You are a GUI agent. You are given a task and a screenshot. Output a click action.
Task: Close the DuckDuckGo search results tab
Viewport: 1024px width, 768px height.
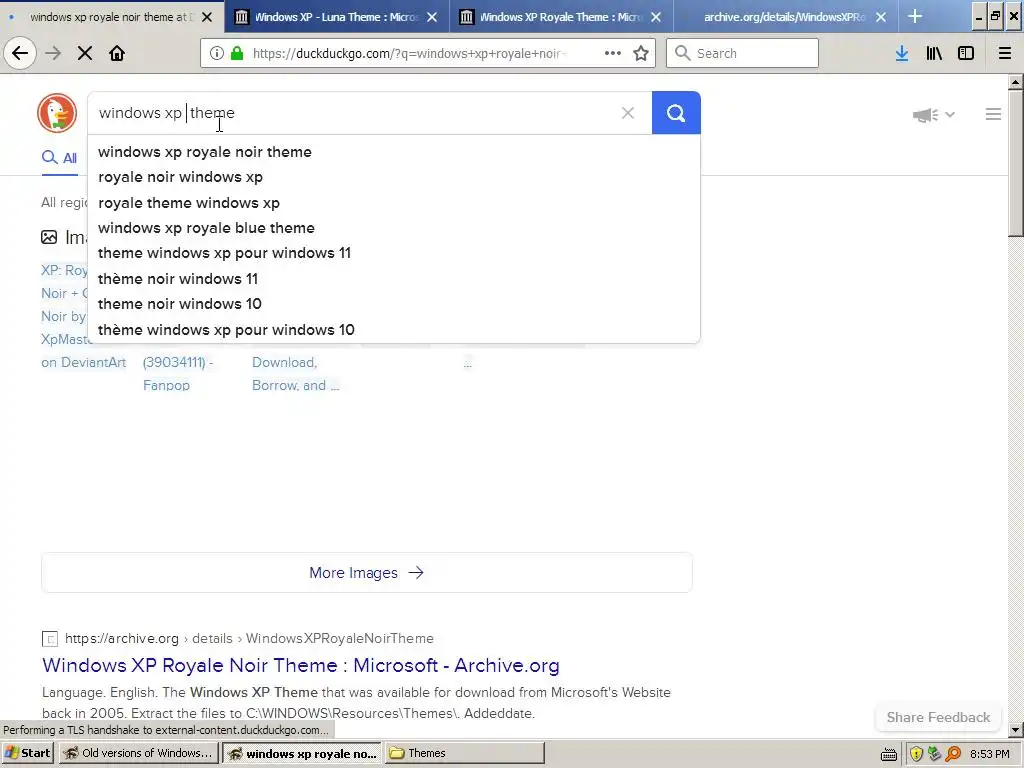click(207, 17)
